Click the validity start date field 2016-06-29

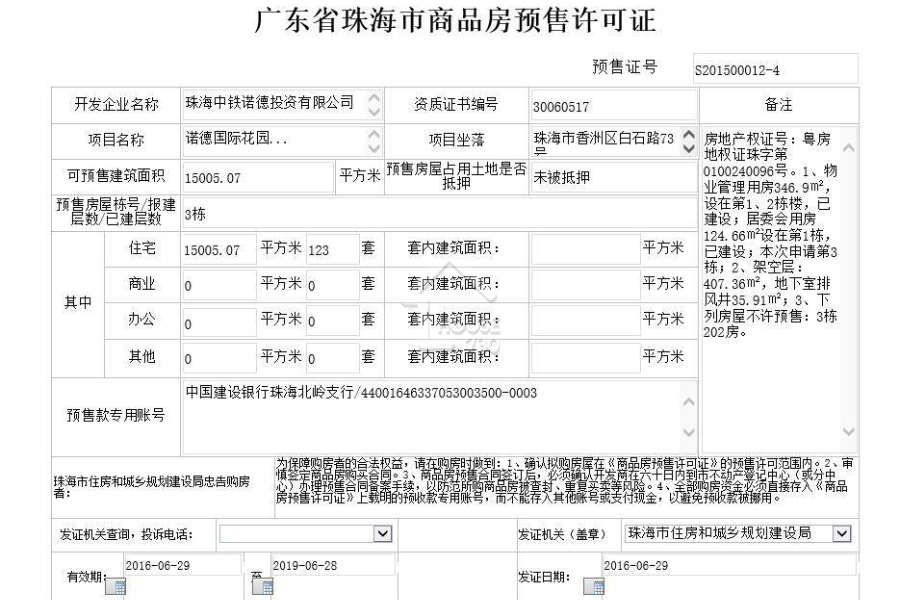[182, 566]
